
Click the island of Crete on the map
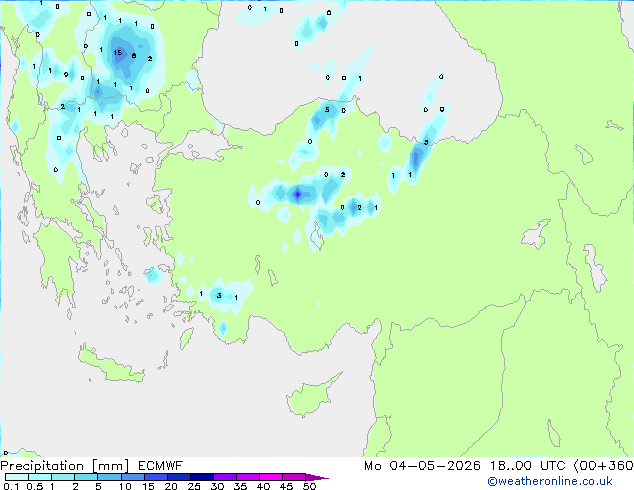[111, 366]
